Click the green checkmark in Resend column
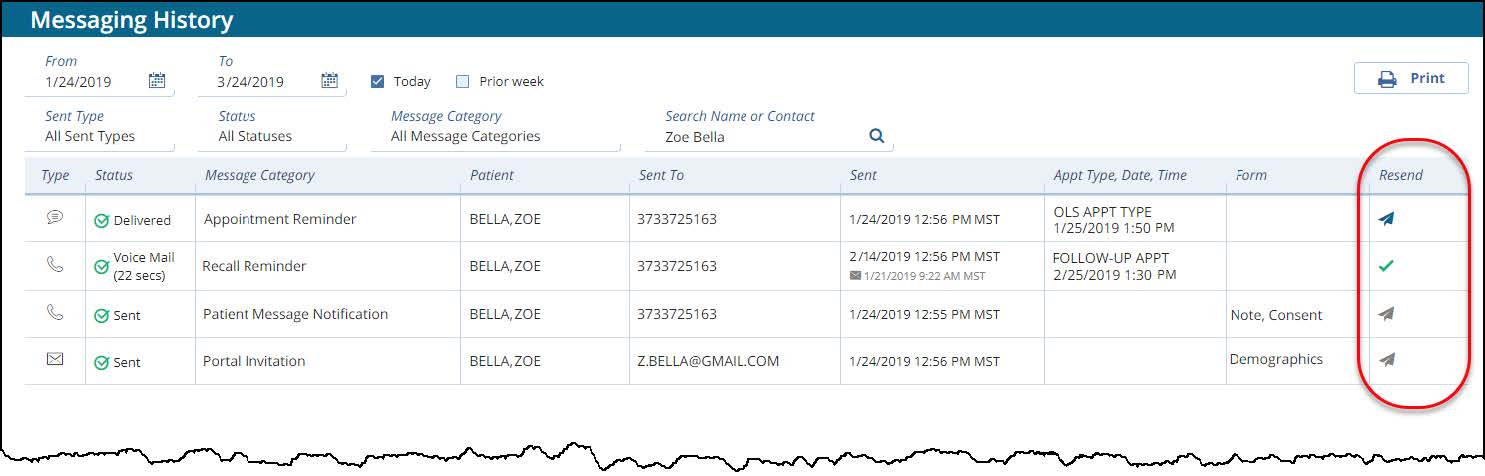Viewport: 1485px width, 476px height. [1386, 266]
